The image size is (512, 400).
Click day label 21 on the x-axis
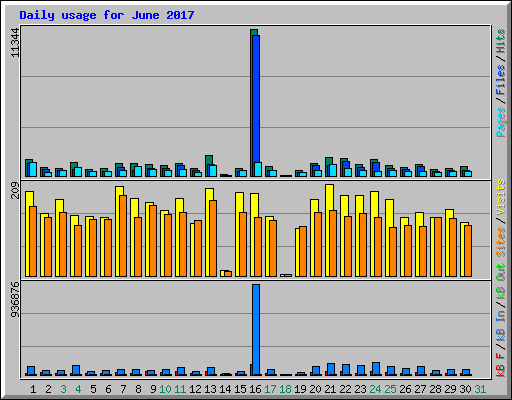coord(330,389)
